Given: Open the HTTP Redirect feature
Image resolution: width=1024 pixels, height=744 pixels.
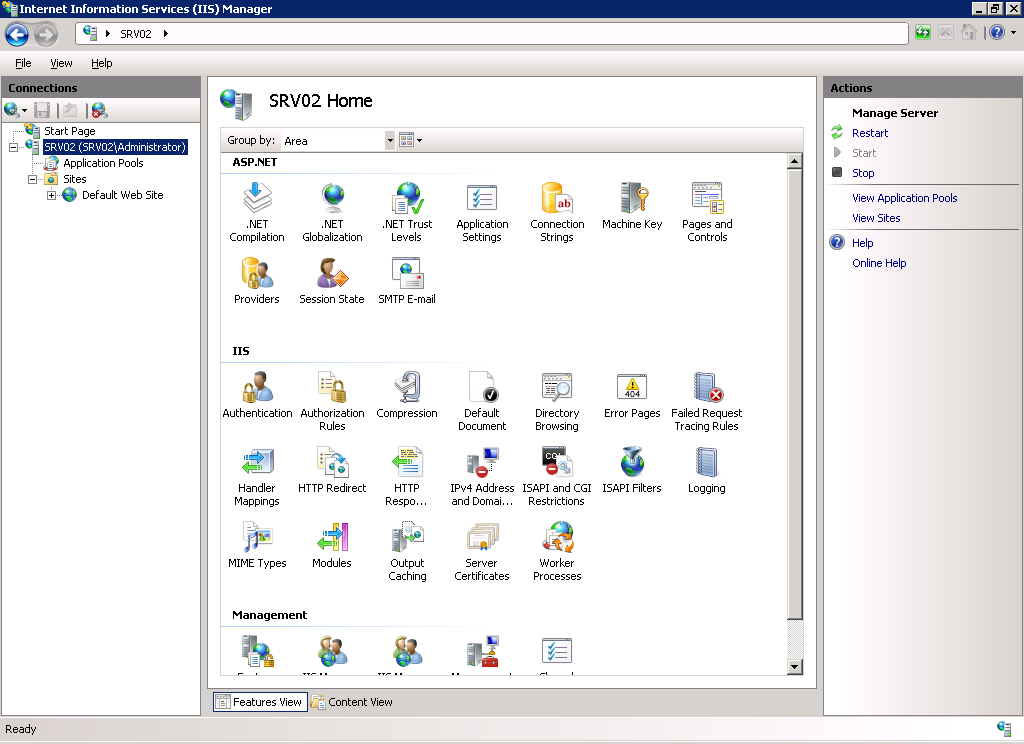Looking at the screenshot, I should pyautogui.click(x=332, y=470).
